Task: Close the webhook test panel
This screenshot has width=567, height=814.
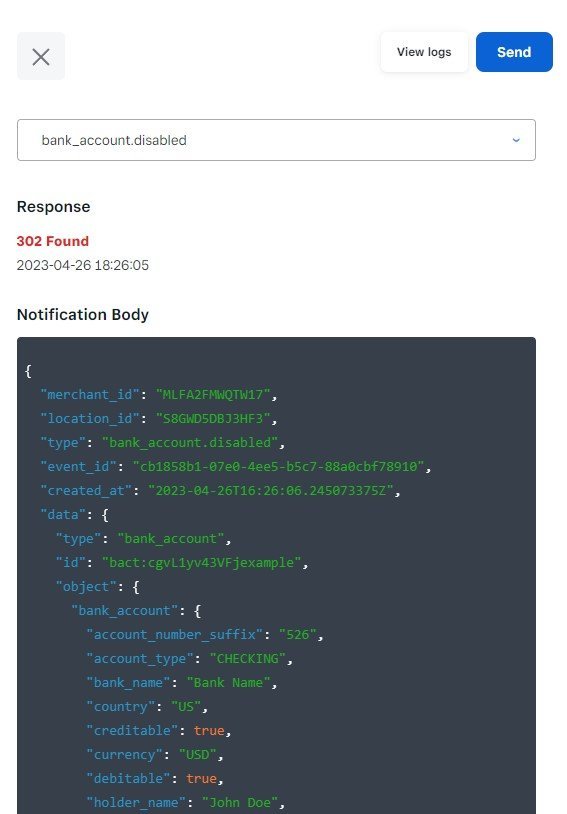Action: point(41,56)
